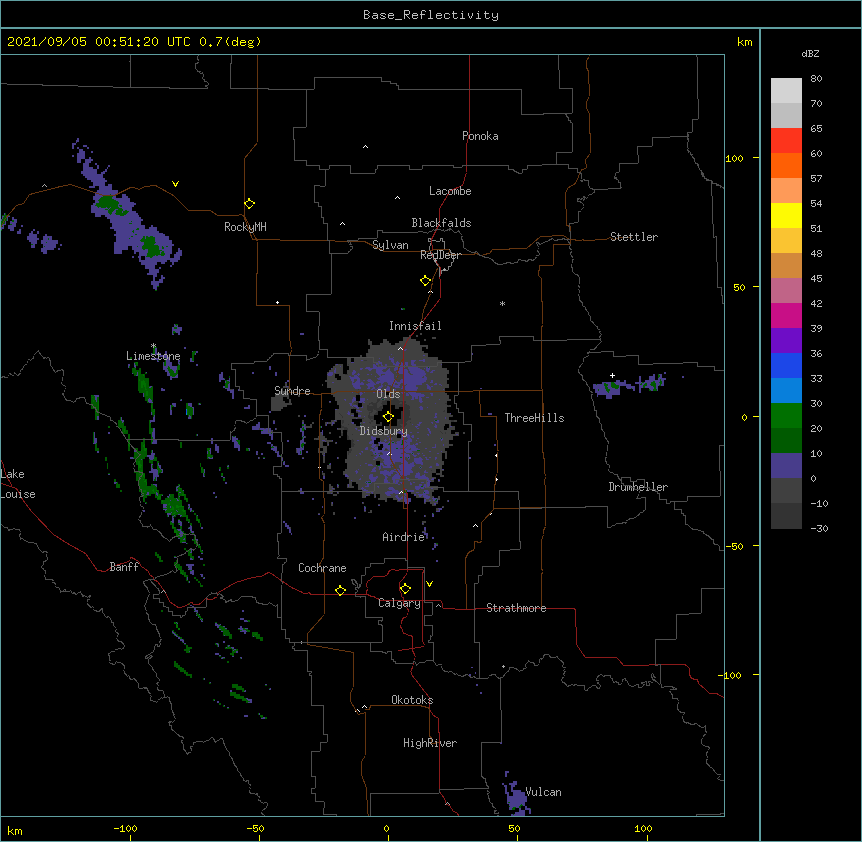Viewport: 862px width, 842px height.
Task: Click the Blackfalds city label
Action: coord(441,223)
